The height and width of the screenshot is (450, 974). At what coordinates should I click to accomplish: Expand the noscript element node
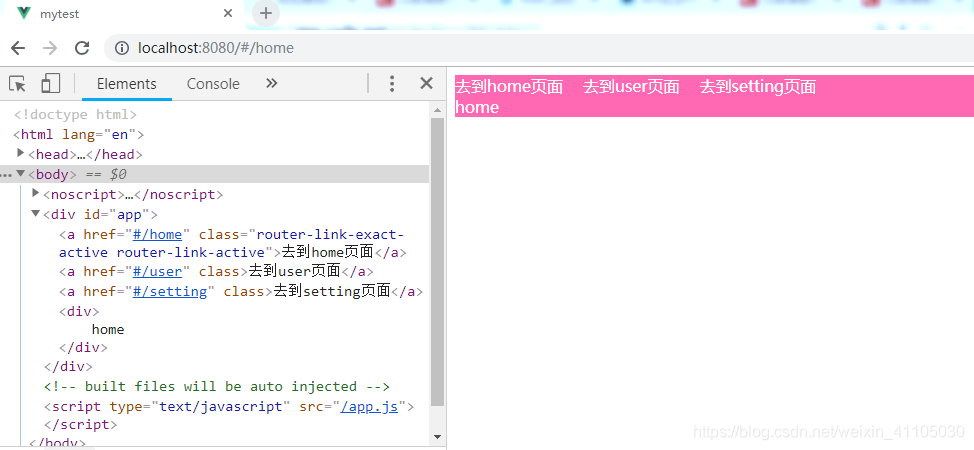(x=35, y=193)
